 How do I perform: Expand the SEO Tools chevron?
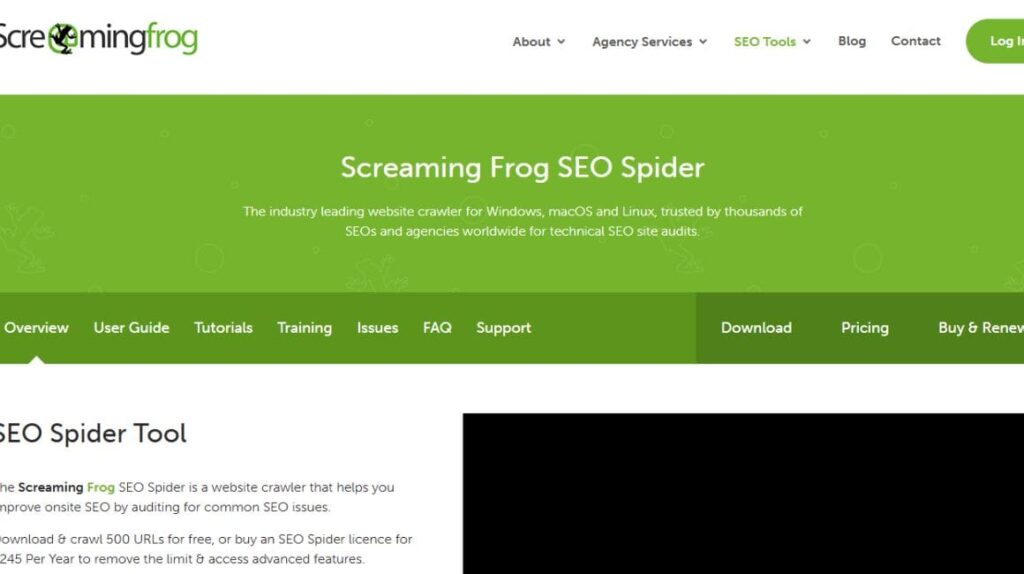pyautogui.click(x=807, y=42)
